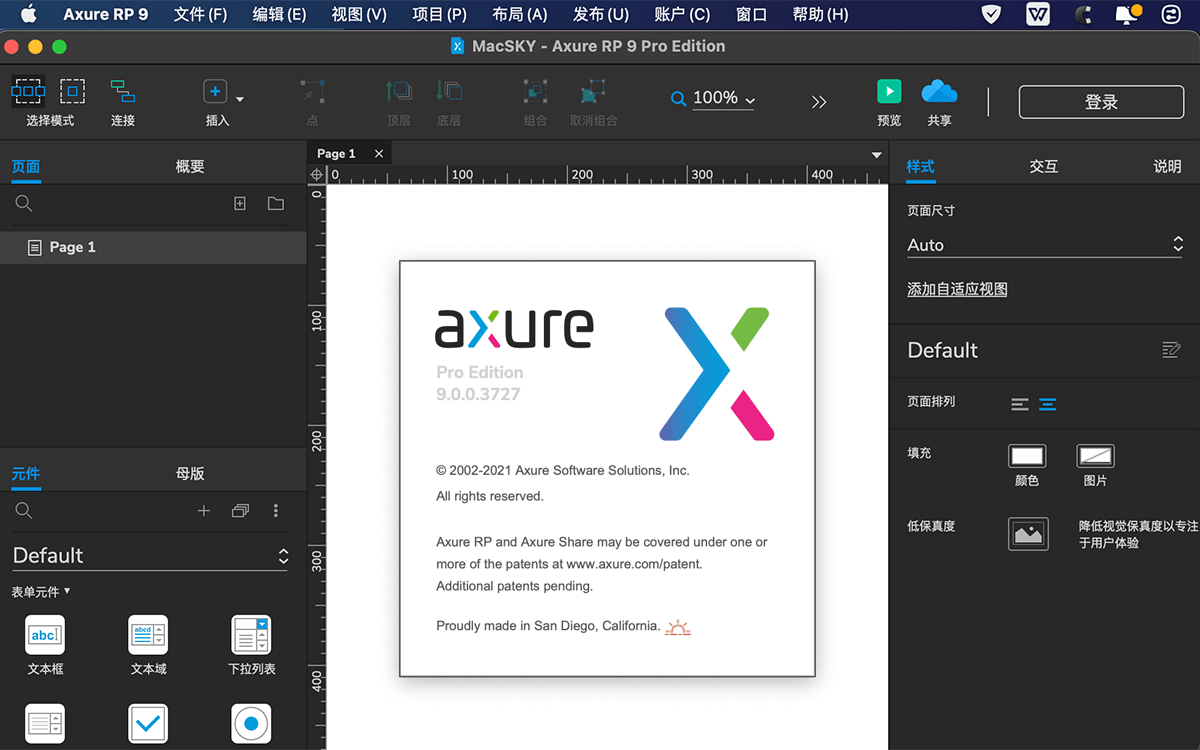Click the add library plus icon
The height and width of the screenshot is (750, 1200).
(x=204, y=511)
